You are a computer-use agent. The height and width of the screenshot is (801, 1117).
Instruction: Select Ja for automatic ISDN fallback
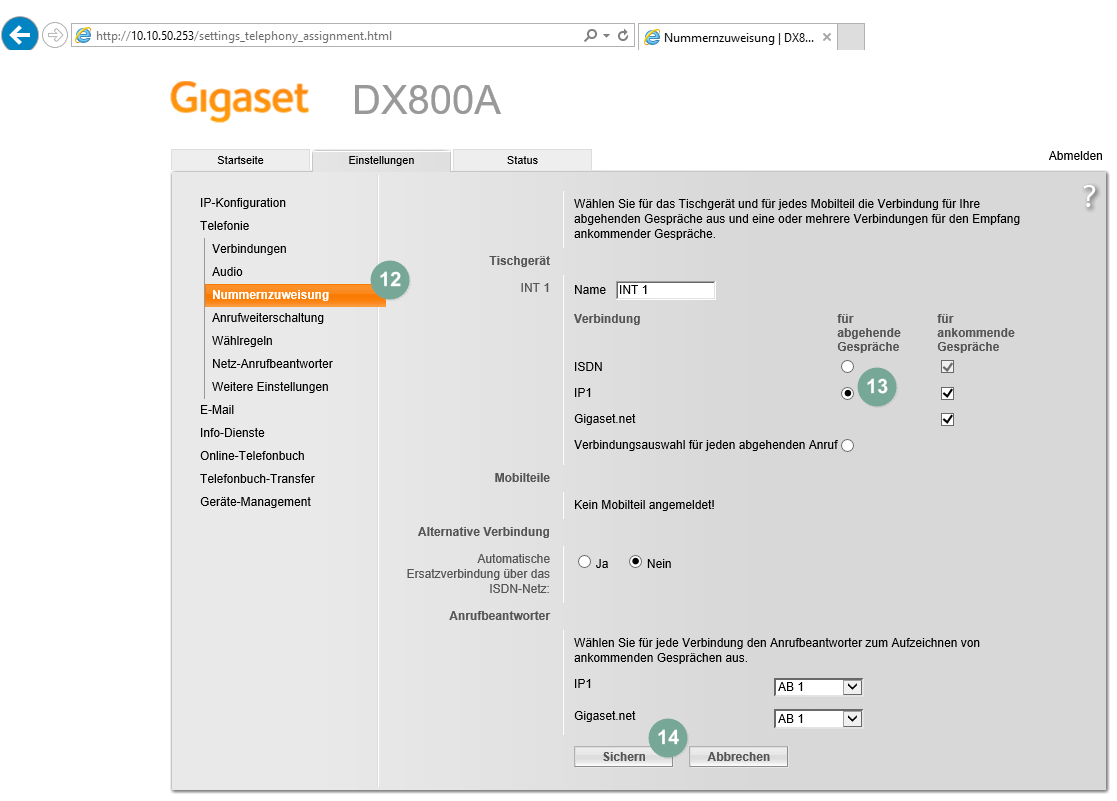tap(584, 562)
